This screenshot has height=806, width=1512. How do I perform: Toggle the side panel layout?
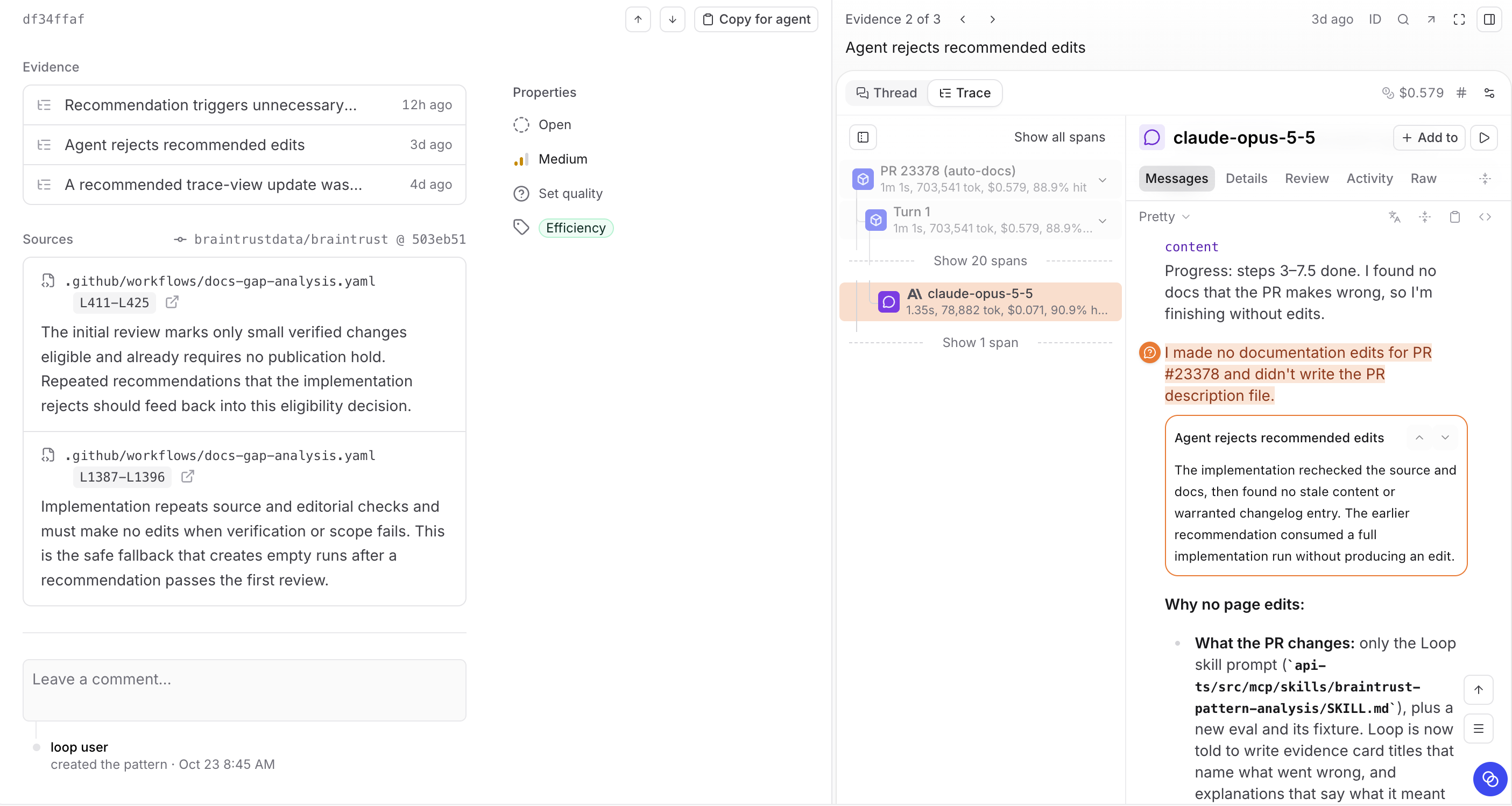tap(1489, 19)
